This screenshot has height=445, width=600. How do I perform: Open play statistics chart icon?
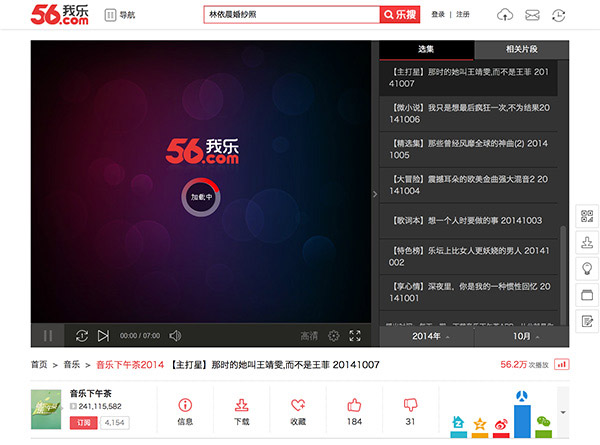pyautogui.click(x=561, y=365)
